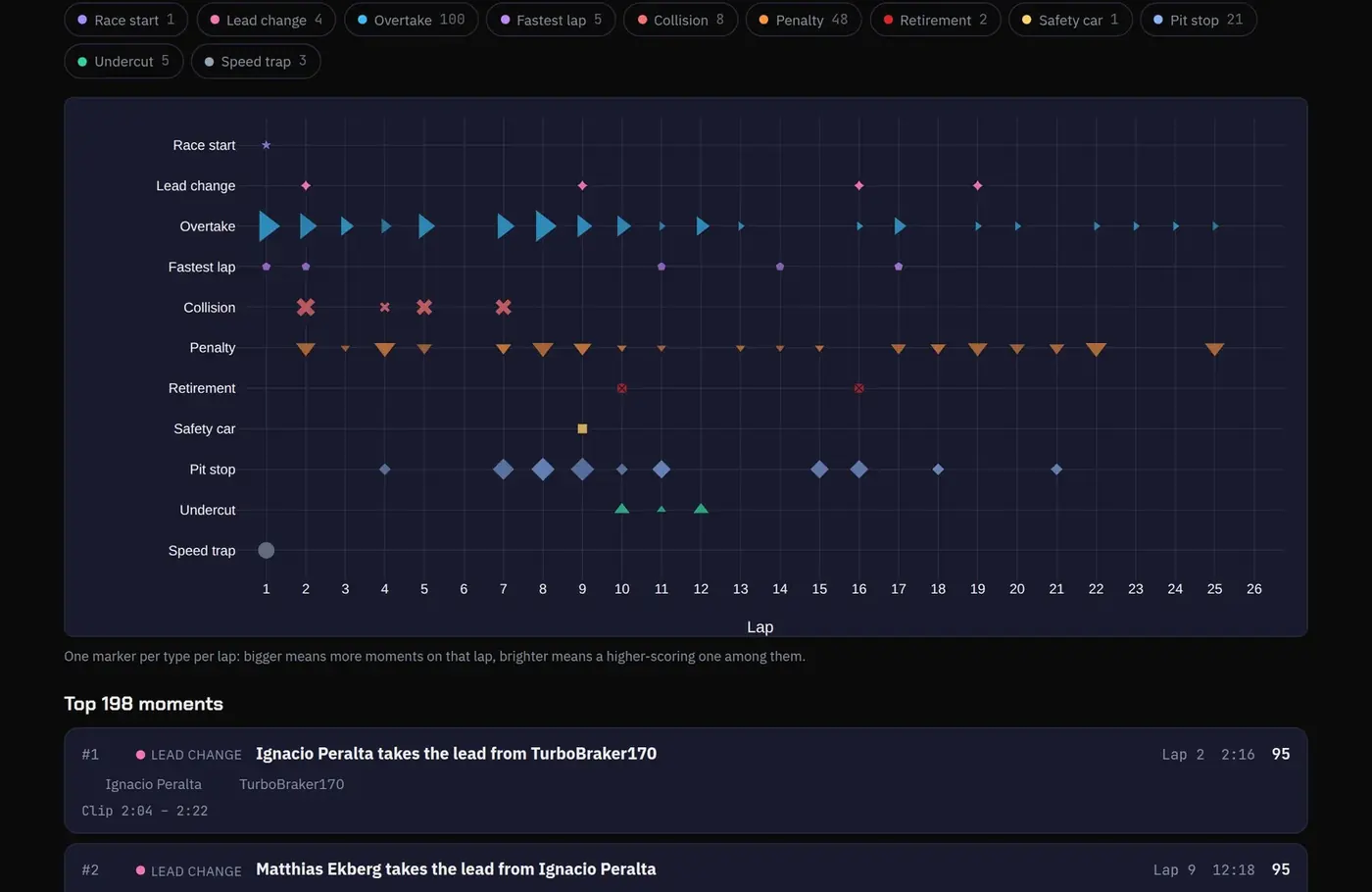The image size is (1372, 892).
Task: Toggle the Retirement filter chip
Action: coord(935,20)
